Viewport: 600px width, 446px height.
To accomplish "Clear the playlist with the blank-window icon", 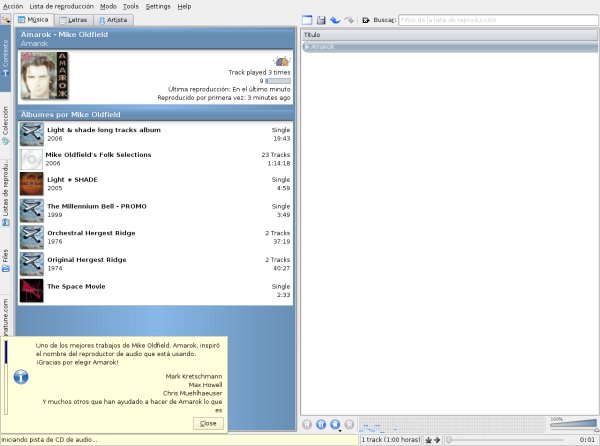I will point(307,20).
